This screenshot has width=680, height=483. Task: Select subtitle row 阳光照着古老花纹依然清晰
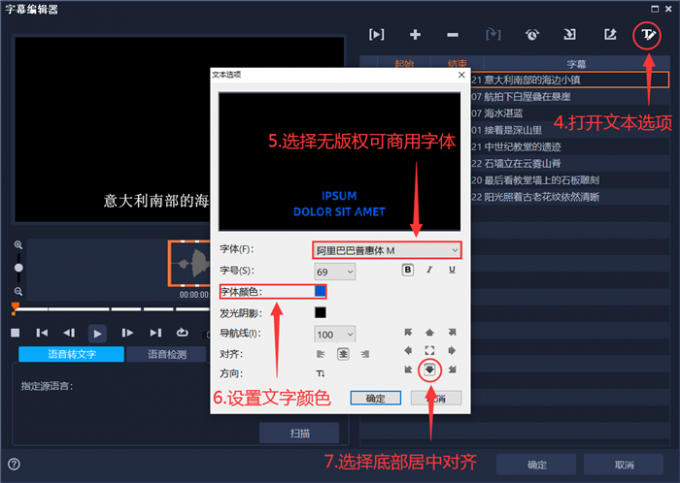pos(570,197)
